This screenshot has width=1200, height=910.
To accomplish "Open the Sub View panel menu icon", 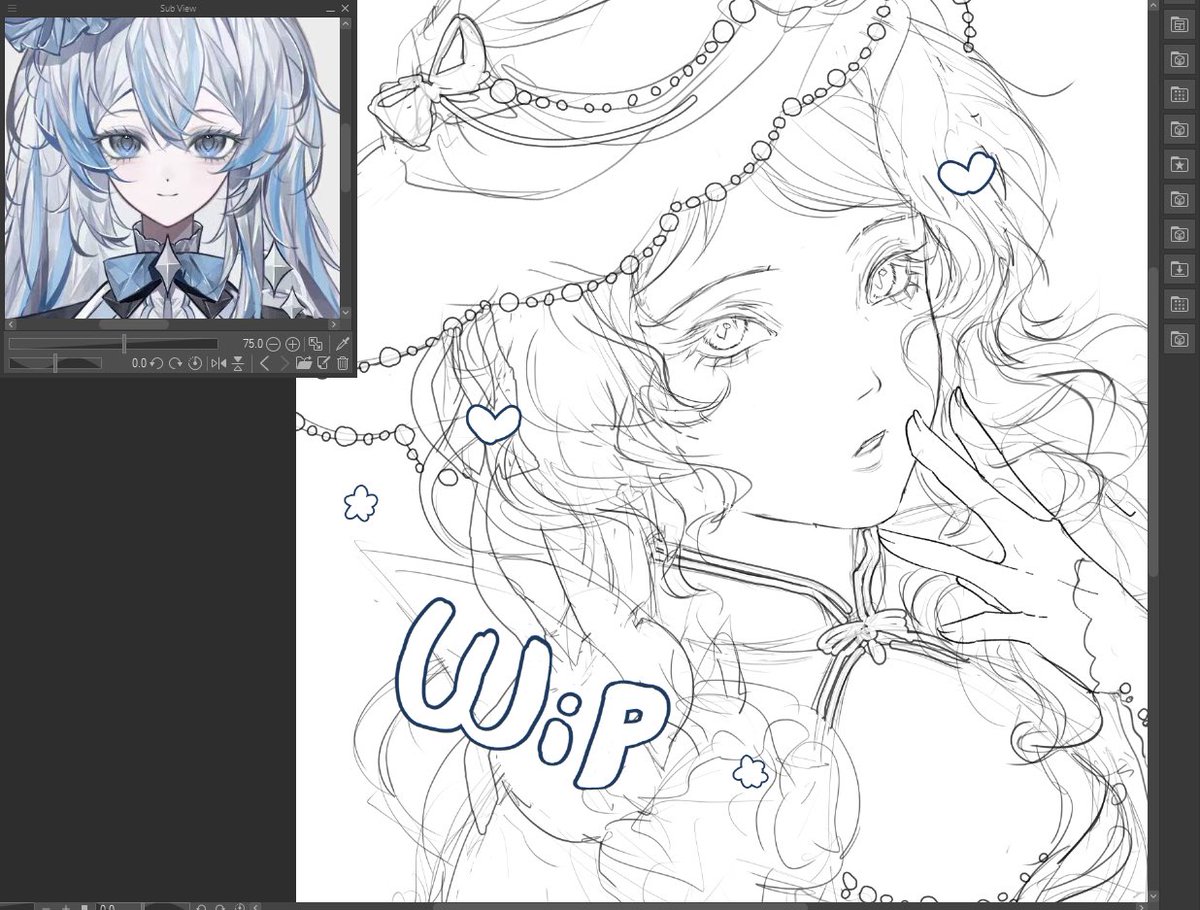I will click(x=12, y=8).
